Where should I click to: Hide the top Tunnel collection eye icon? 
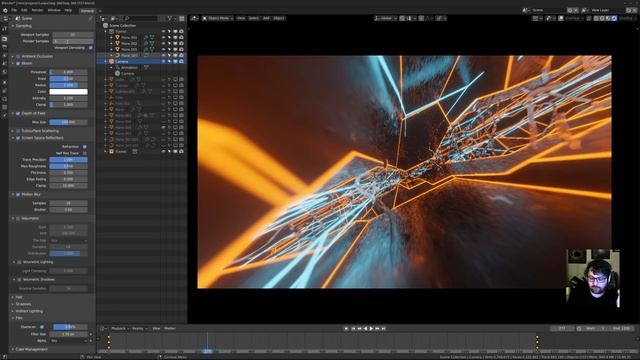pyautogui.click(x=164, y=31)
